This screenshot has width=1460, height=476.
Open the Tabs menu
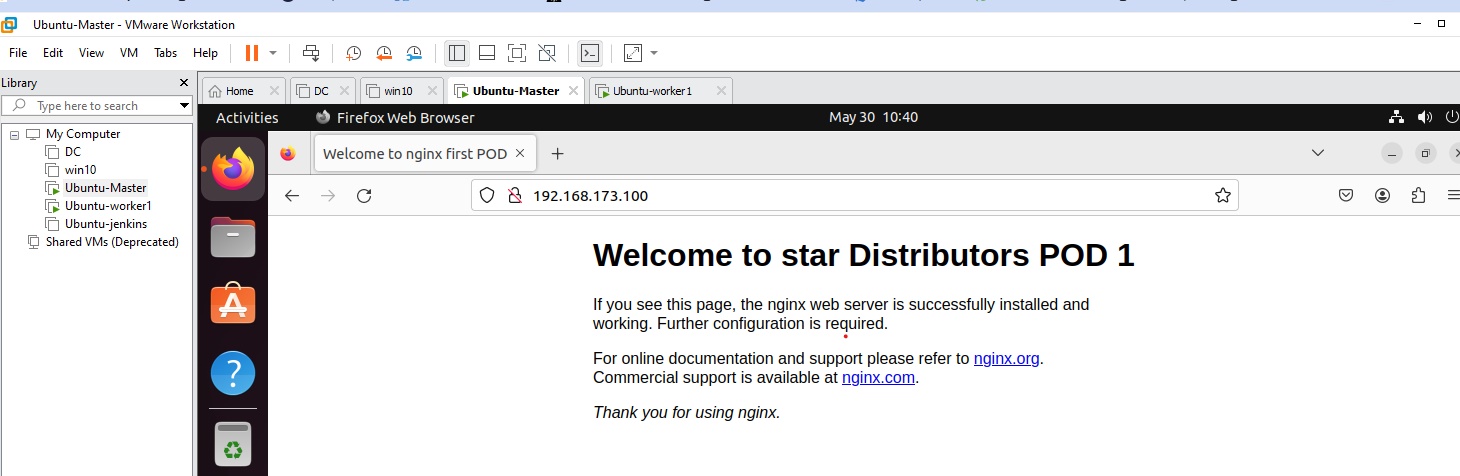coord(166,53)
